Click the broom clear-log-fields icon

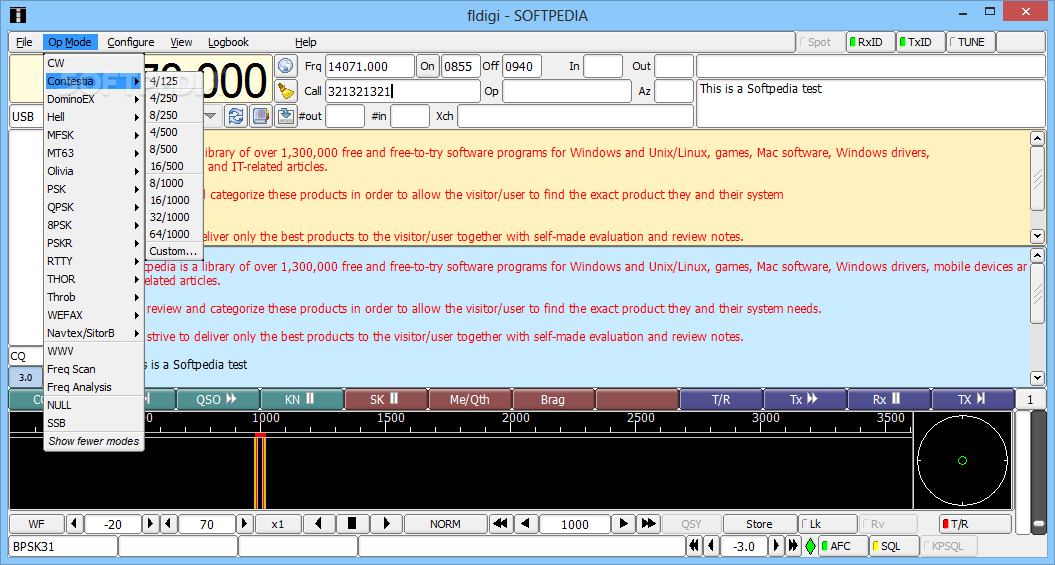287,91
